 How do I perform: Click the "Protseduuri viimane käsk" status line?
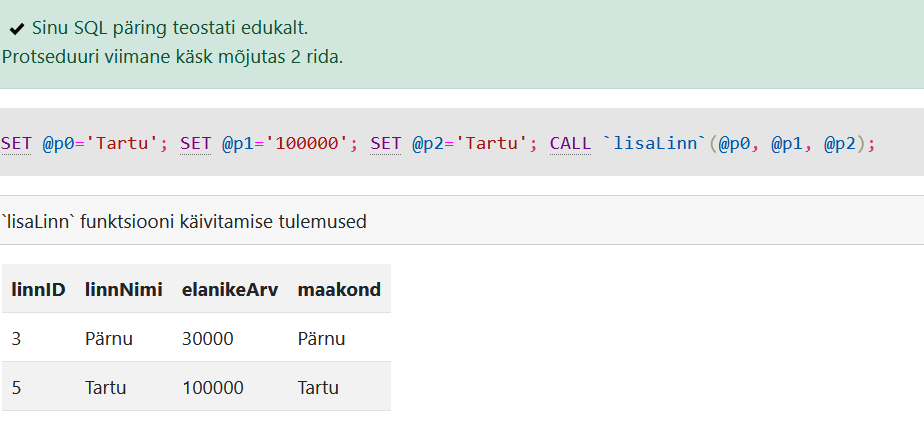(172, 56)
